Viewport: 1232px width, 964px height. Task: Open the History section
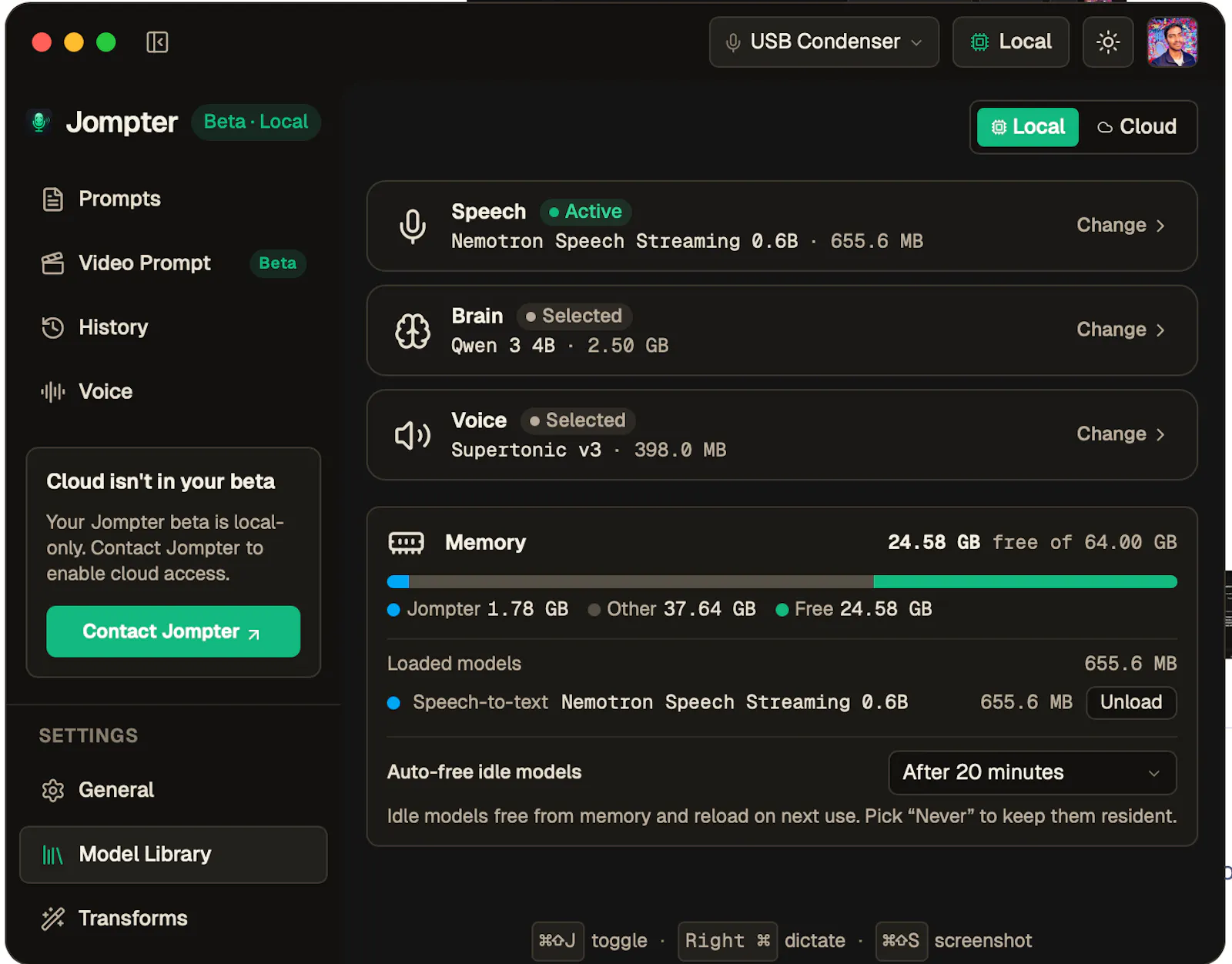point(173,327)
